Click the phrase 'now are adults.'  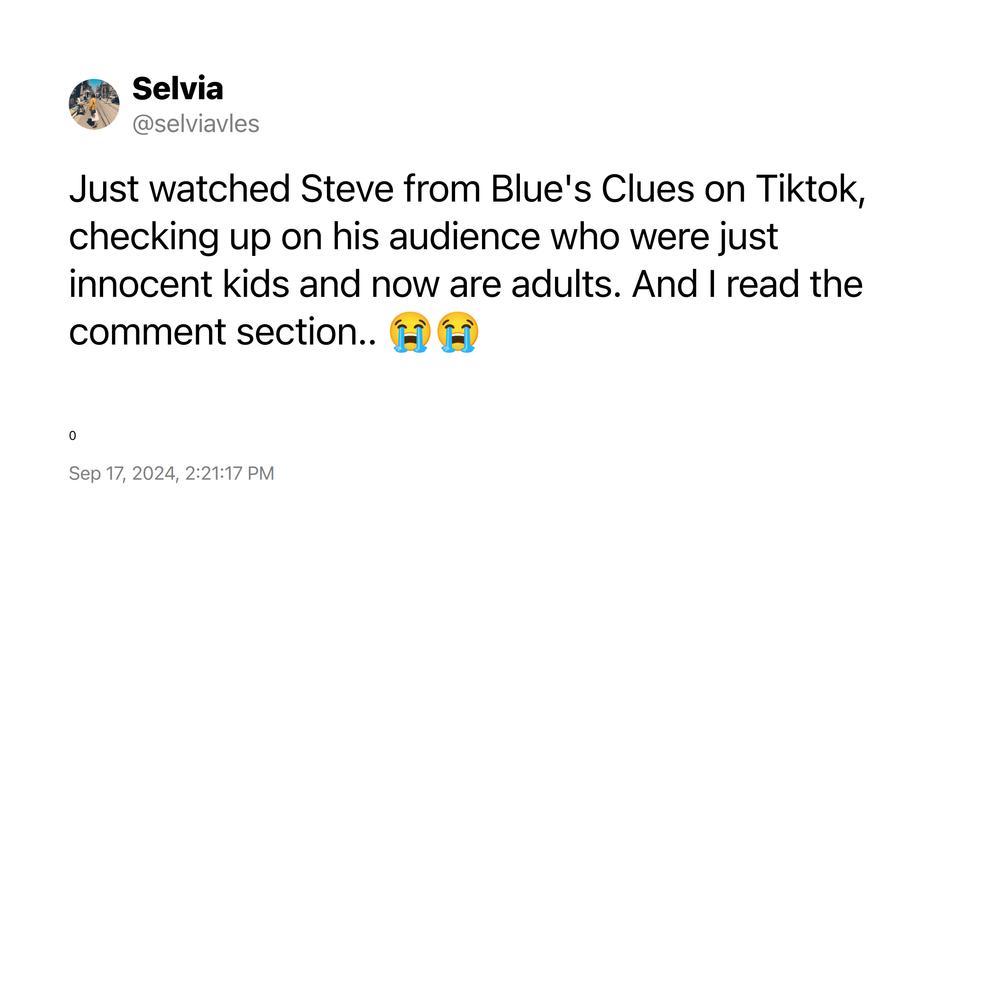(496, 284)
